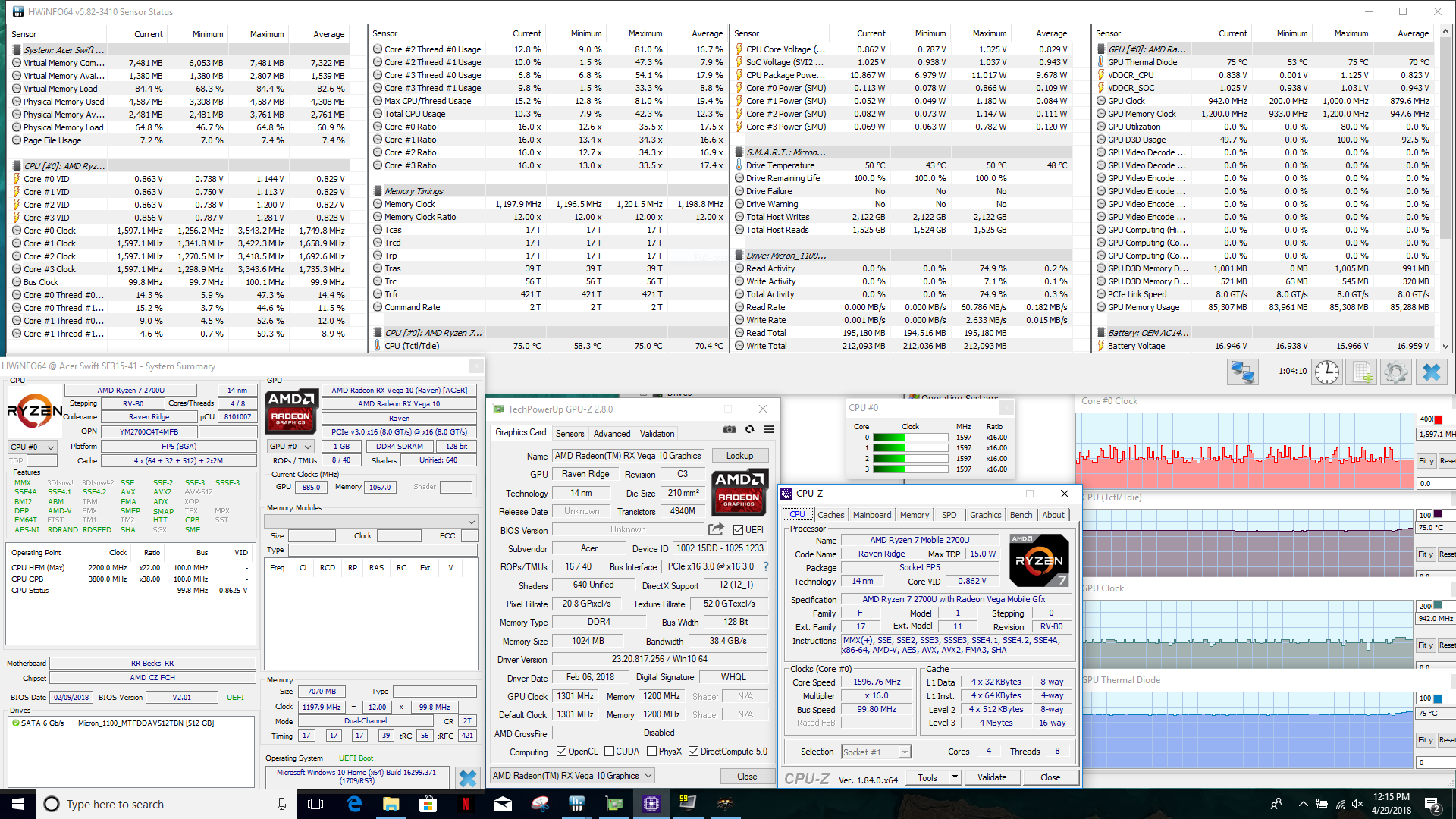1456x819 pixels.
Task: Click the red Core #0 Clock color swatch
Action: click(x=1438, y=419)
